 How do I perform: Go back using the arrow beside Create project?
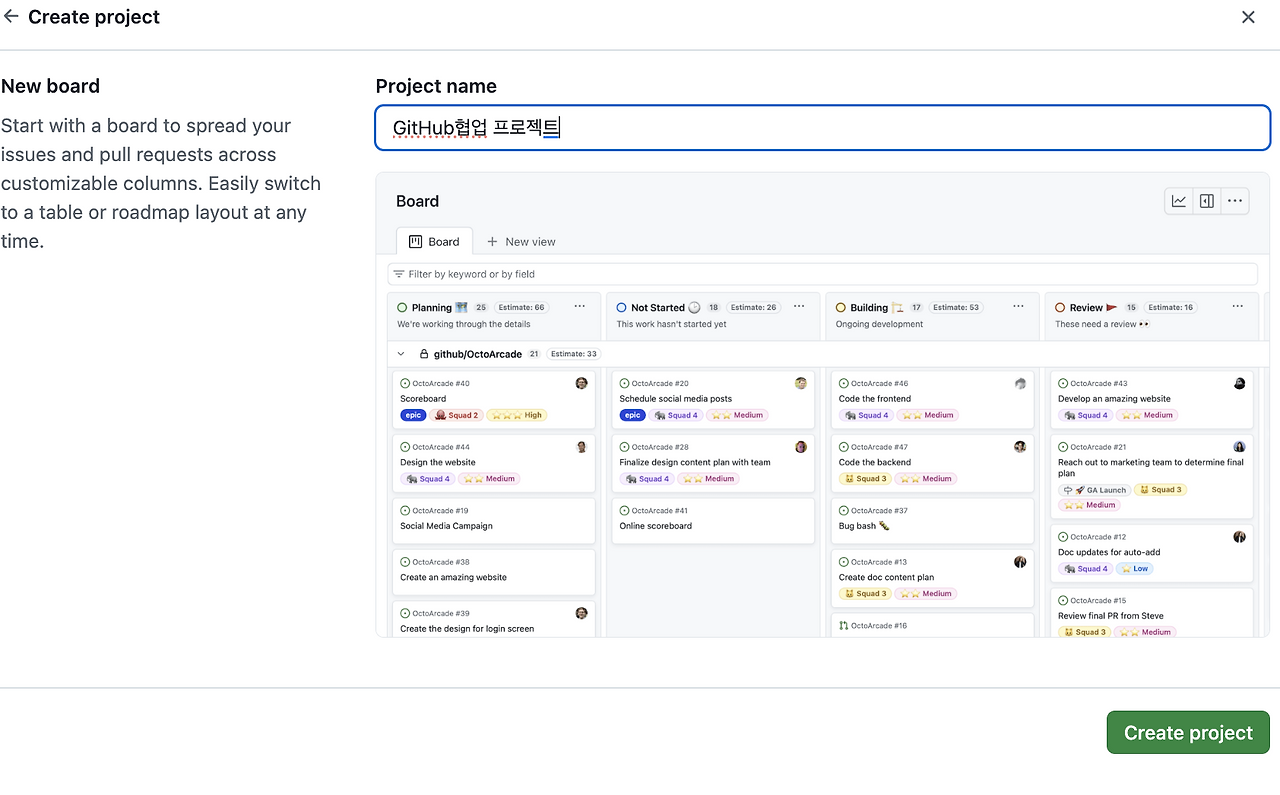11,17
